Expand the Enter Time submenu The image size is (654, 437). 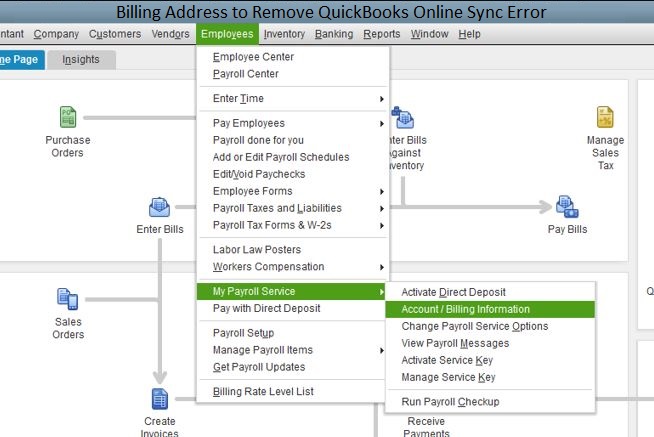[x=293, y=98]
